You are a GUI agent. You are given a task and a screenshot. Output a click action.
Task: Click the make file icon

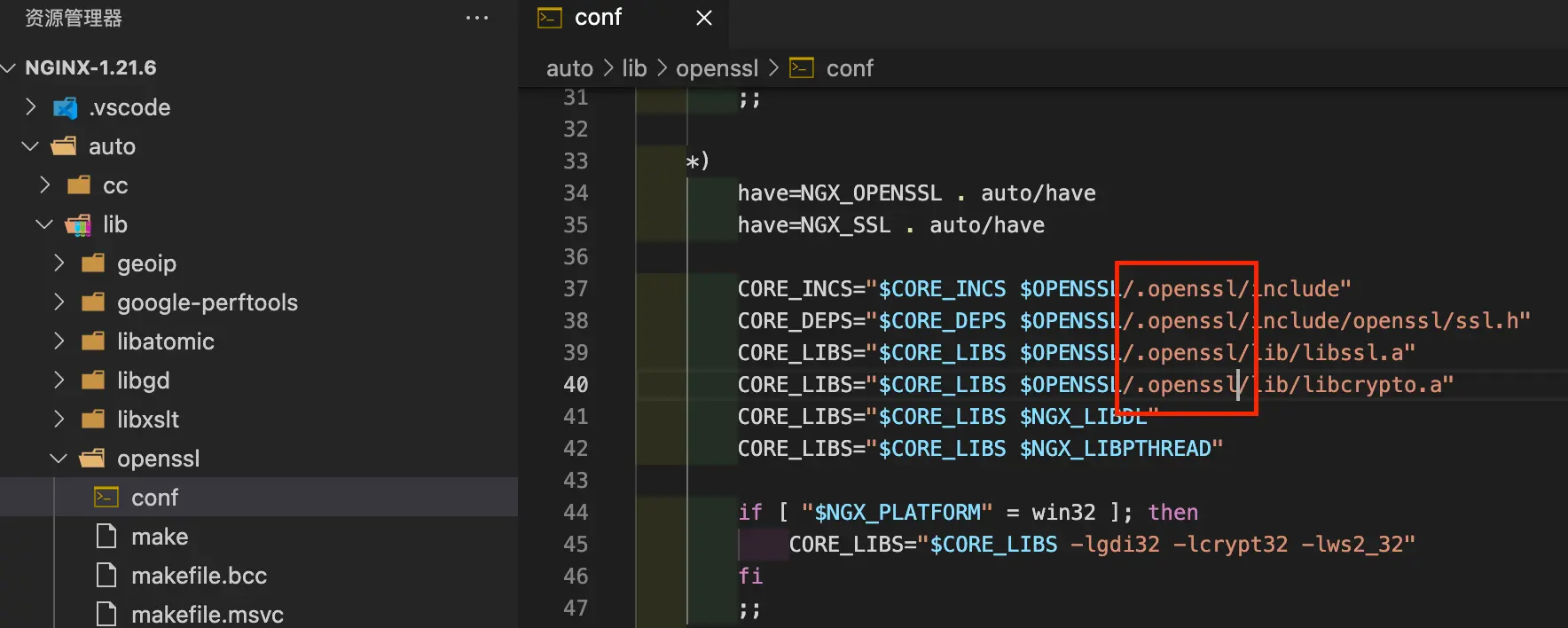(x=106, y=537)
